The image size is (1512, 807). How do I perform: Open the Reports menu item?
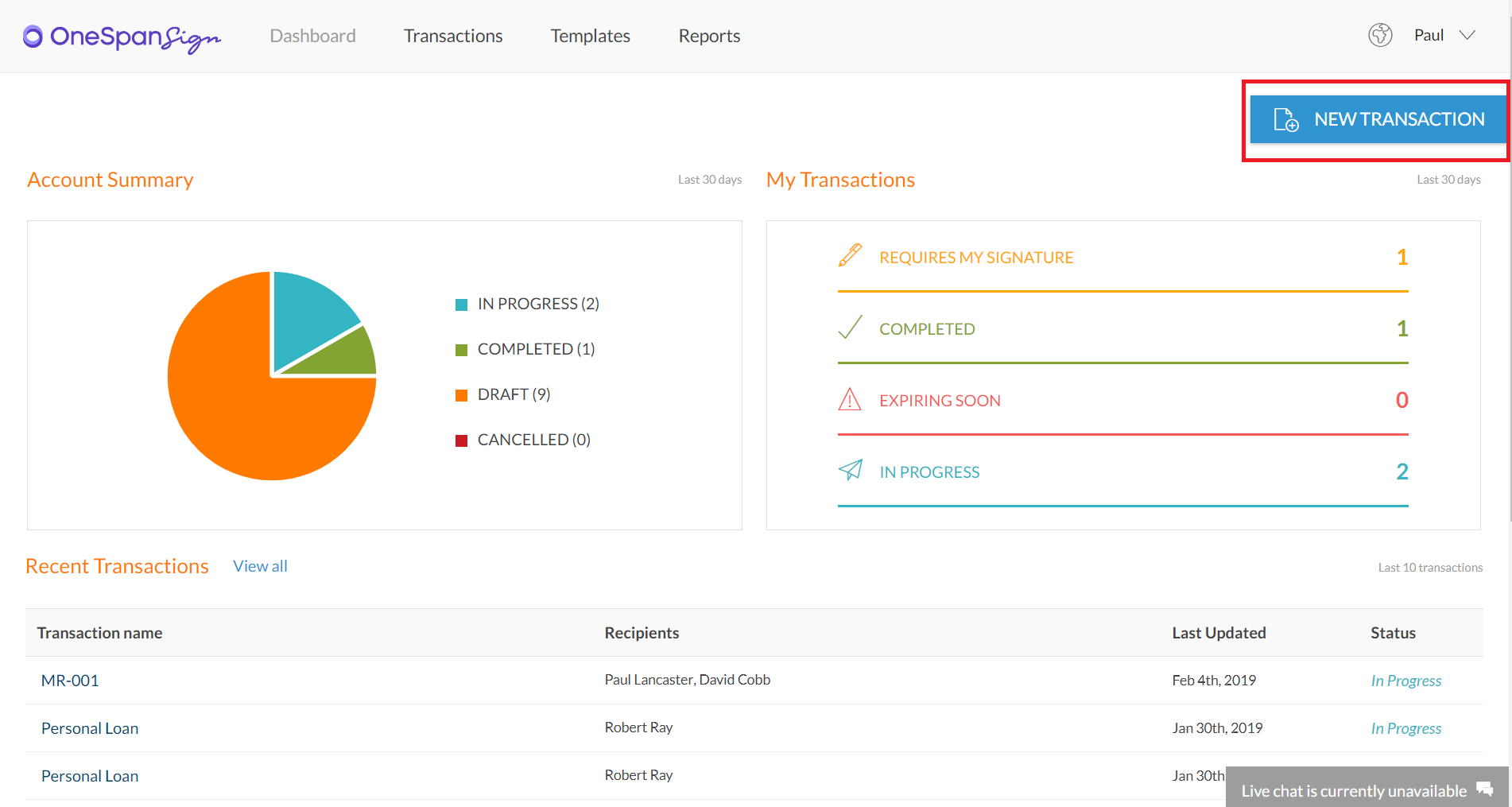(x=709, y=36)
